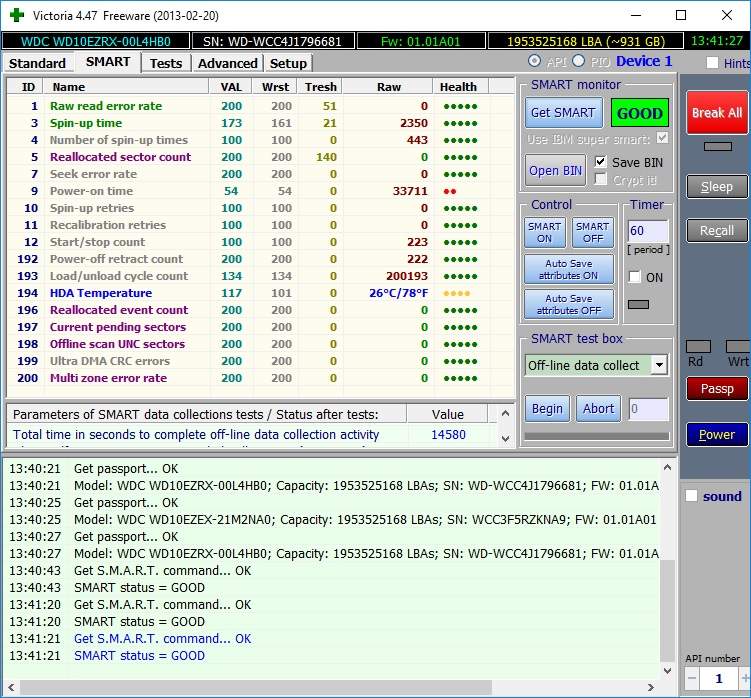Click the drive model WDC WD10EZRX-00L4HB0 field
This screenshot has height=698, width=751.
[96, 41]
